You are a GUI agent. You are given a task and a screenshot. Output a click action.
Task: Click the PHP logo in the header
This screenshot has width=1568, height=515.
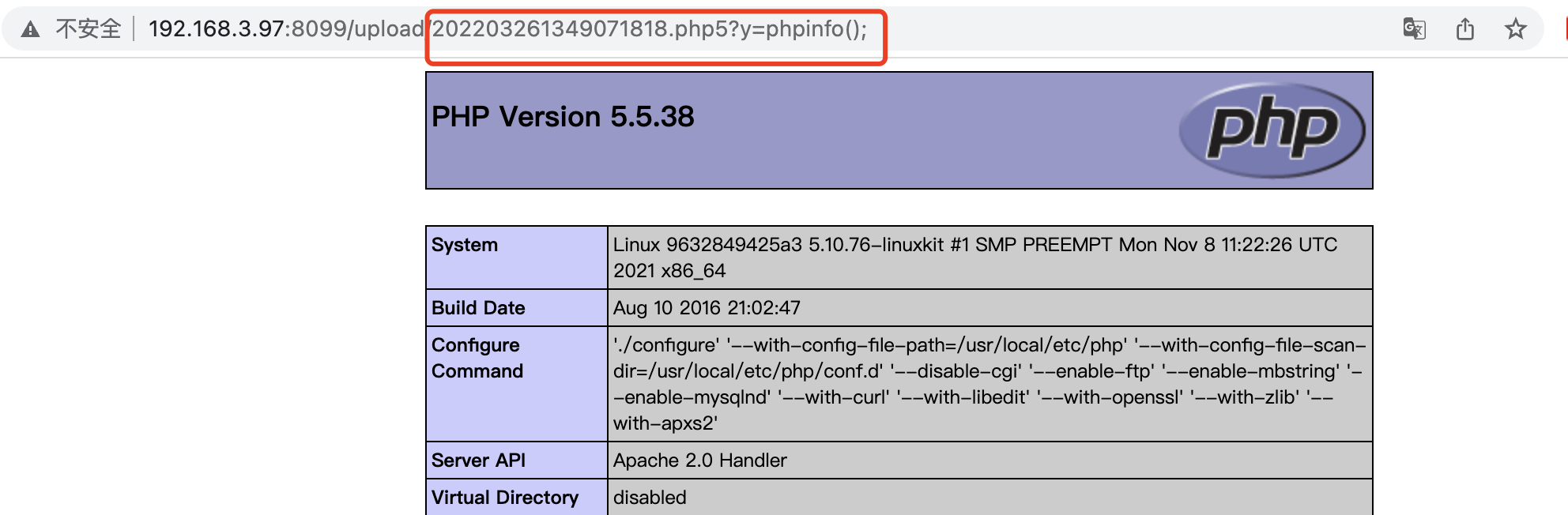point(1272,130)
